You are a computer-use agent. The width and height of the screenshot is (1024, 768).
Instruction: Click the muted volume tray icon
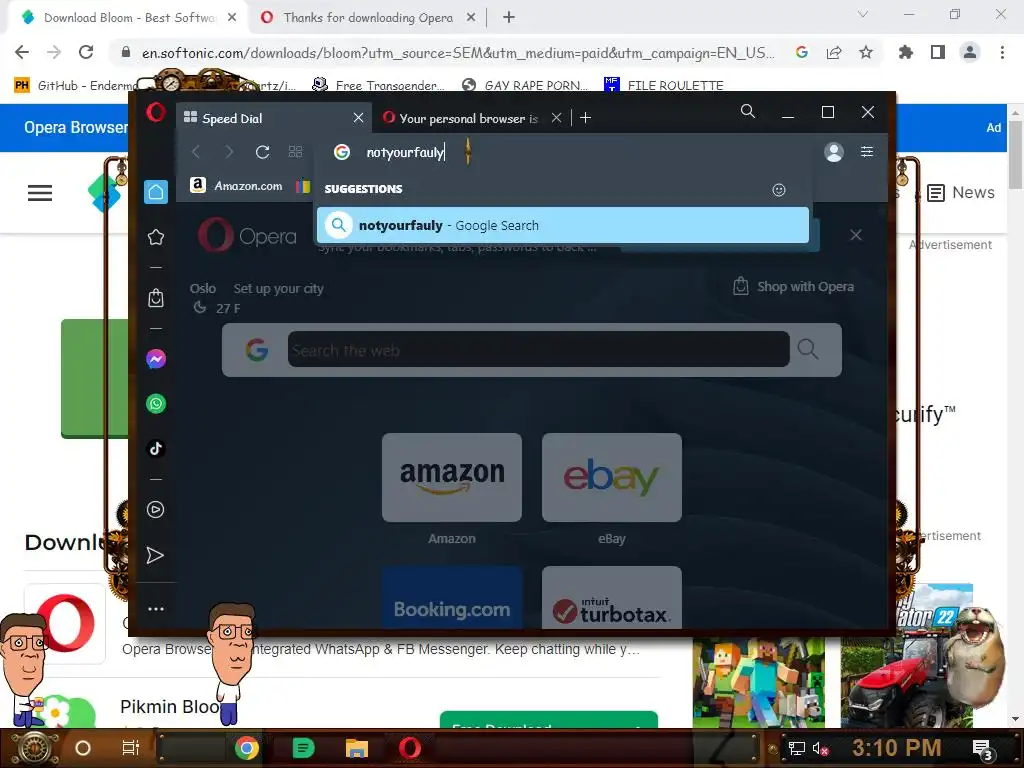820,748
